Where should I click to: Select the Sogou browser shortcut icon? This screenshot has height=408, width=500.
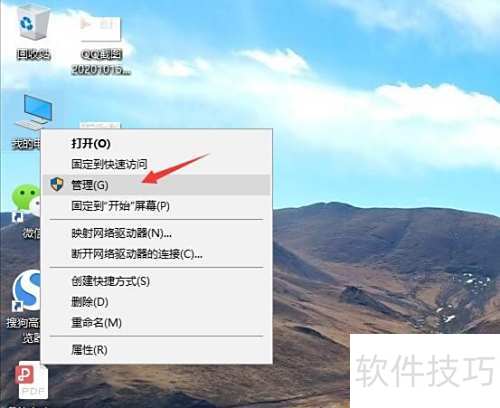click(27, 290)
